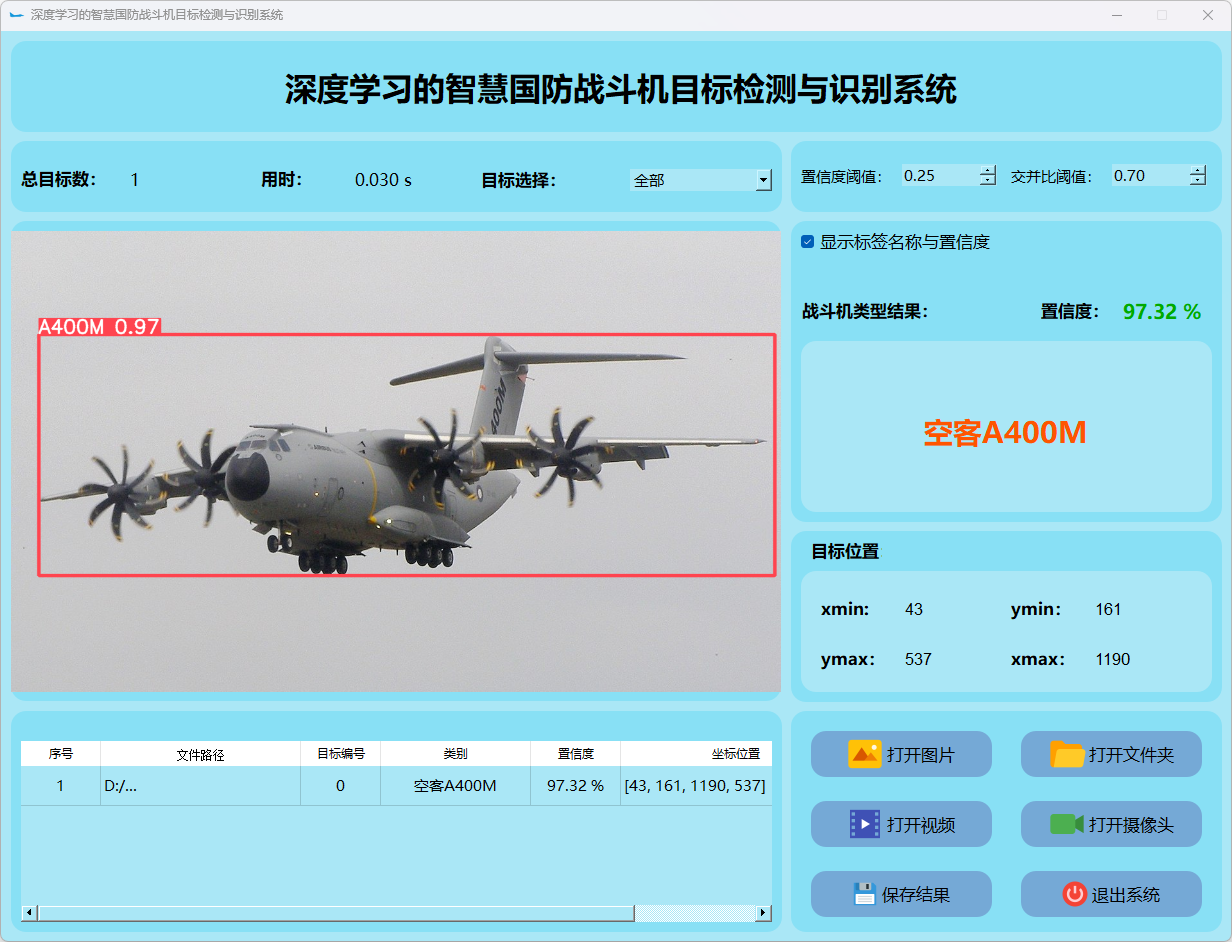
Task: Click the 打开图片 button label
Action: click(921, 755)
